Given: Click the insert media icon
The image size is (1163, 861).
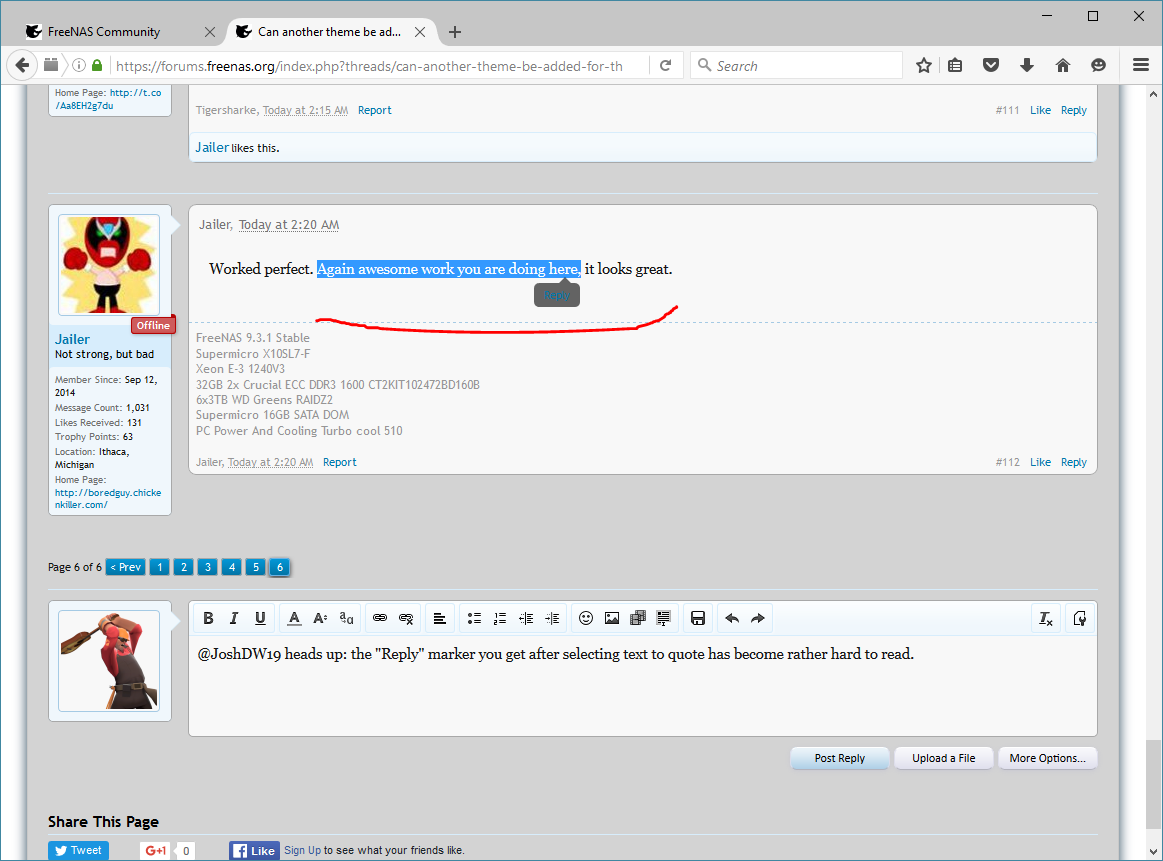Looking at the screenshot, I should (638, 618).
